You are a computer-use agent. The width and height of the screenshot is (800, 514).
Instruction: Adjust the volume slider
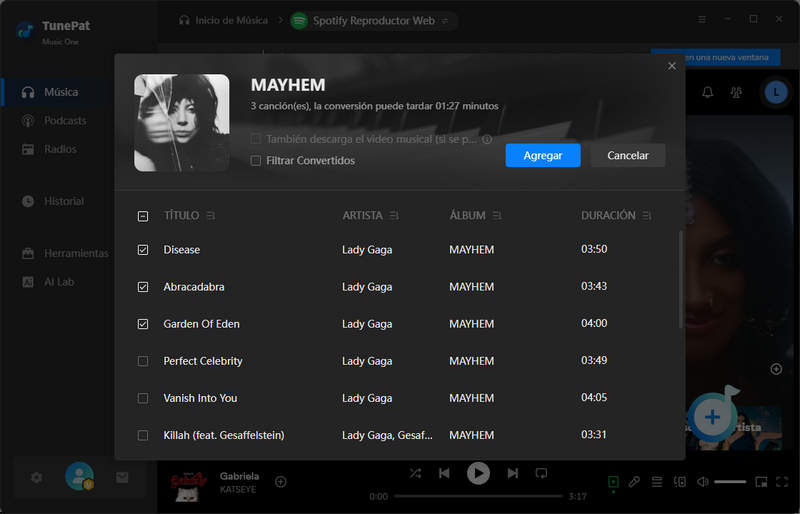tap(730, 481)
